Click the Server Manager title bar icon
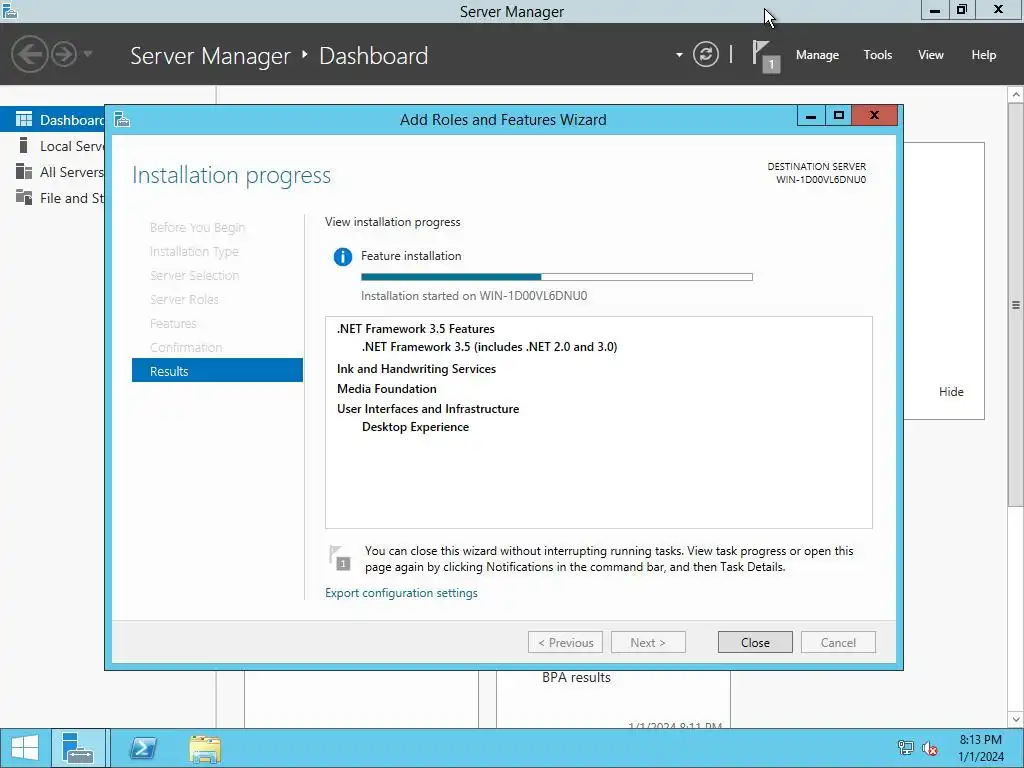The width and height of the screenshot is (1024, 768). [x=9, y=10]
